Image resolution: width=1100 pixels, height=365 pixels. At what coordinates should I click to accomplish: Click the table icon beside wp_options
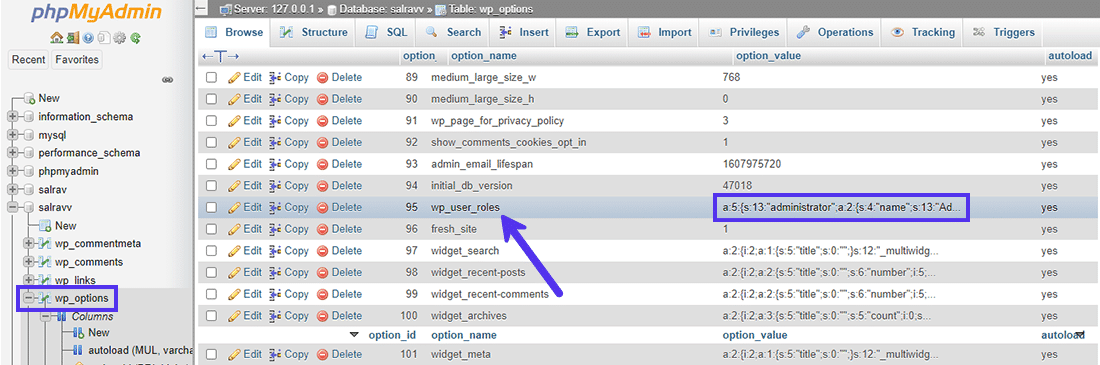tap(45, 298)
